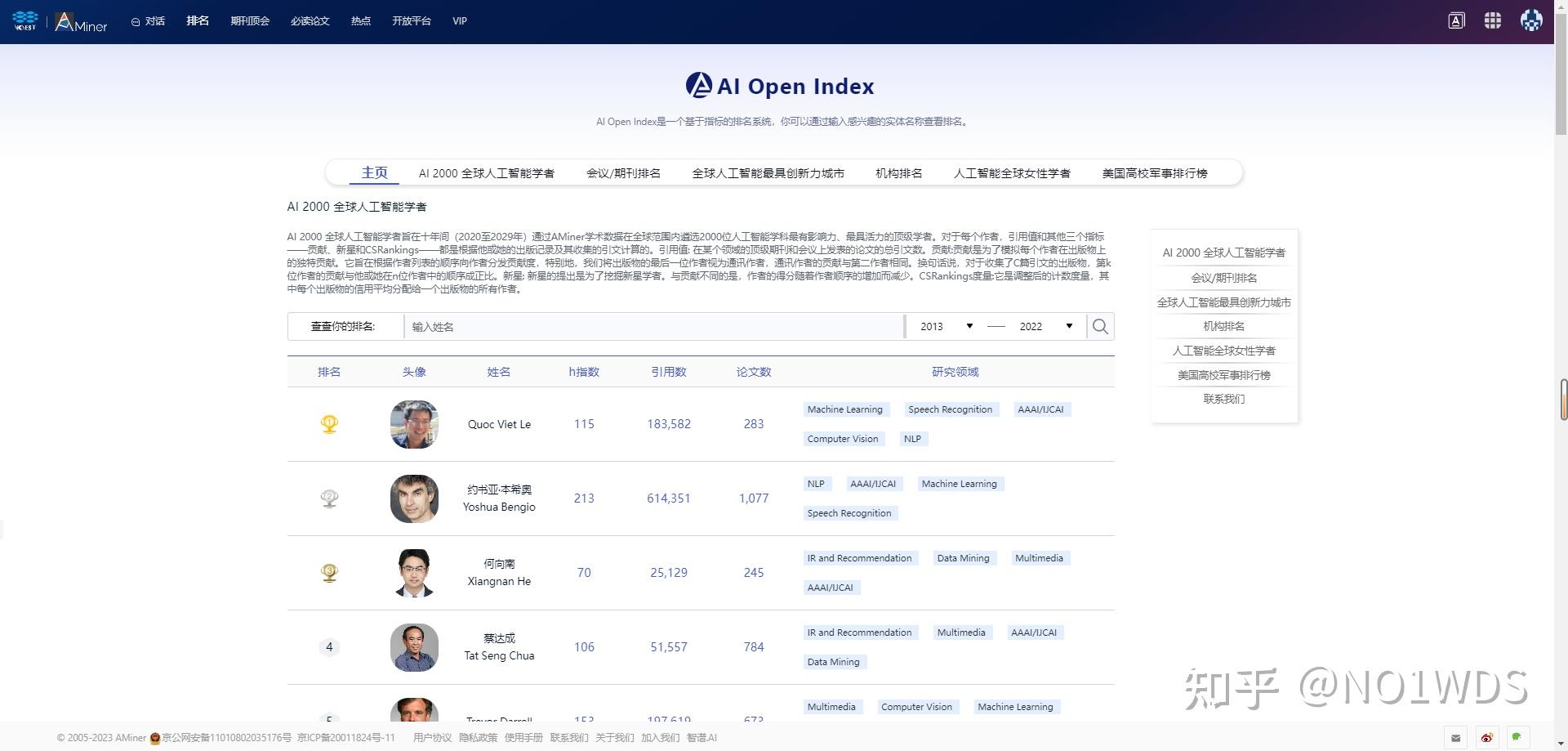This screenshot has height=751, width=1568.
Task: Open the translate (A) icon top right
Action: [1456, 20]
